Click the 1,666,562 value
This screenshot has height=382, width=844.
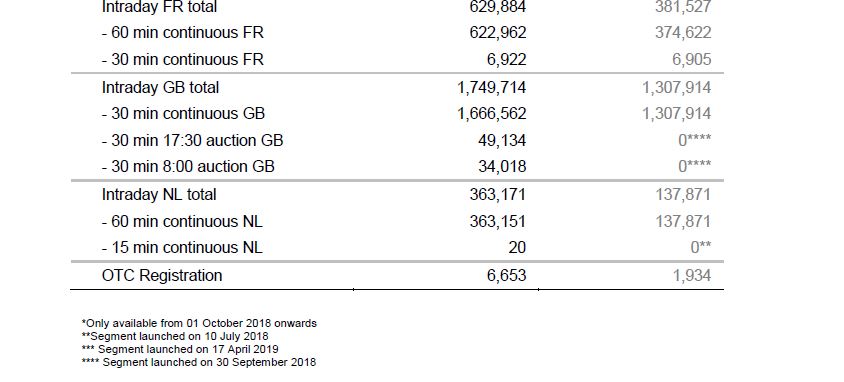pyautogui.click(x=491, y=114)
